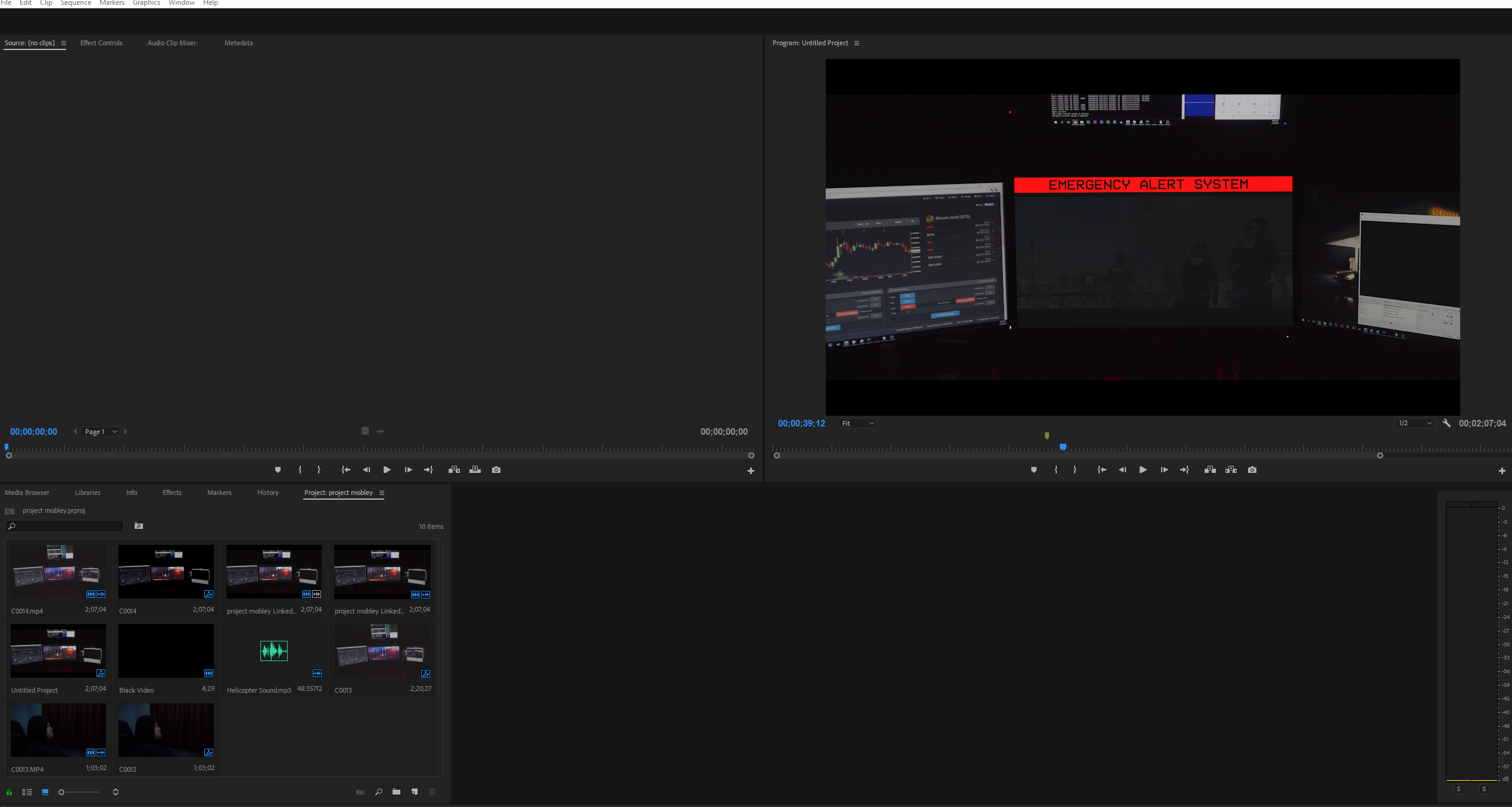Click the Play button in Program monitor

click(1143, 469)
